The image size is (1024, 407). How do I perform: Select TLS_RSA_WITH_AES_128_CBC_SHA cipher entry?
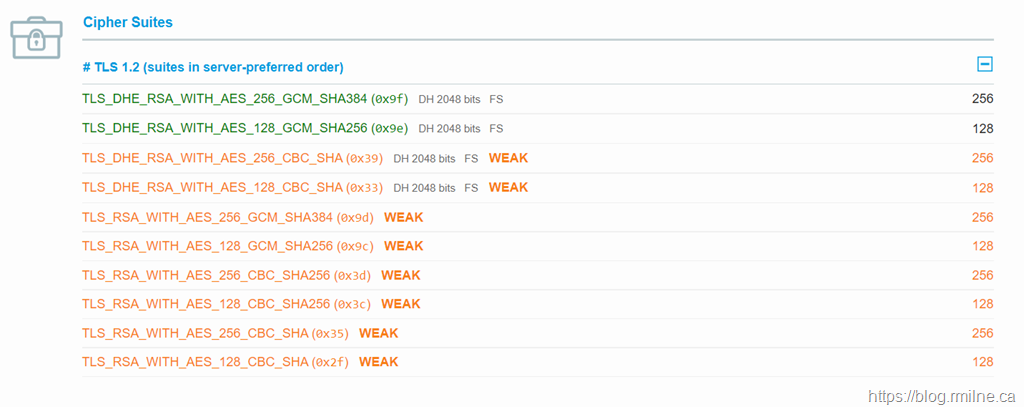[195, 362]
